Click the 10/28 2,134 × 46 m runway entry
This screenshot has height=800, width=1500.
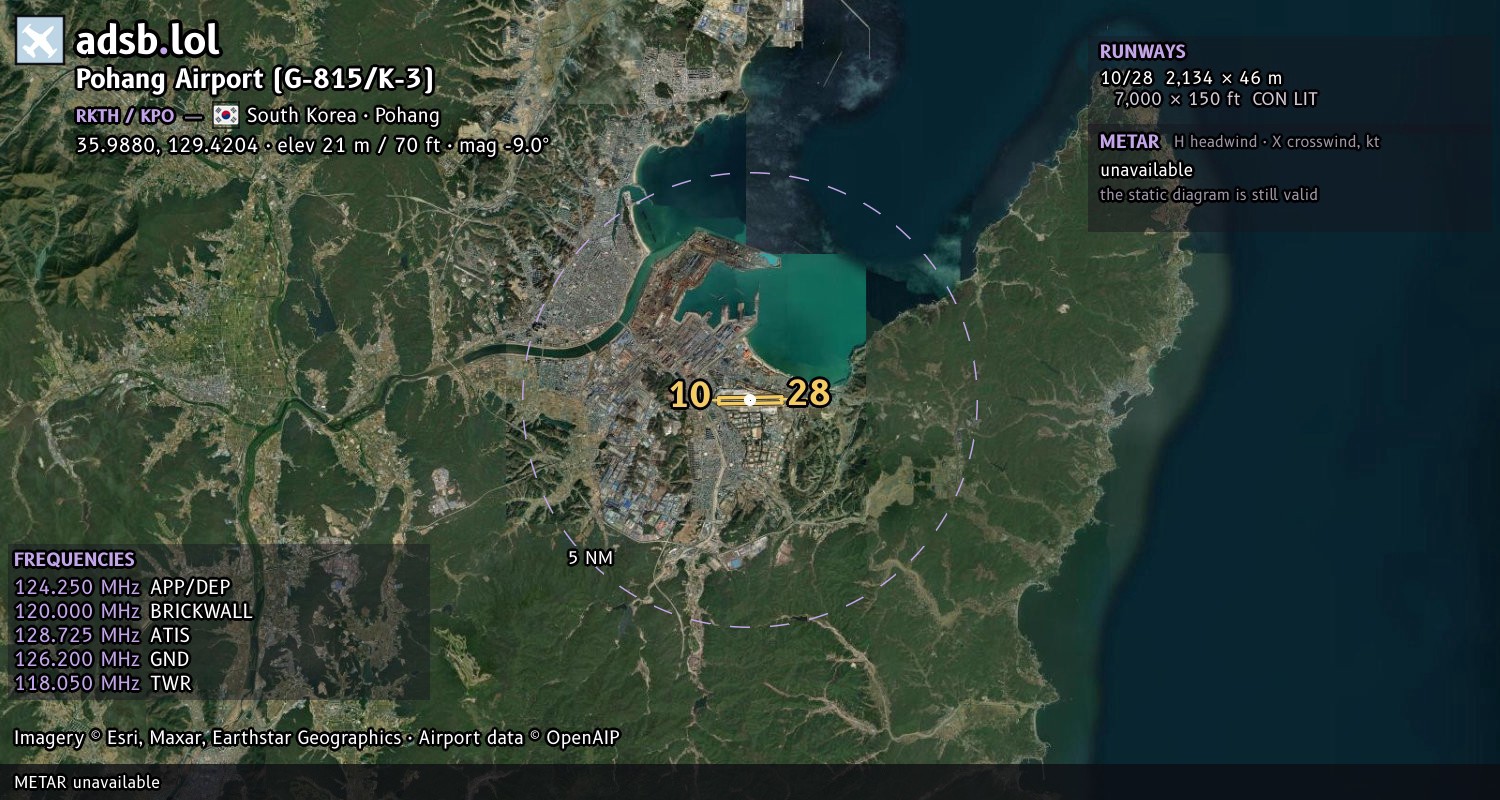(1191, 78)
